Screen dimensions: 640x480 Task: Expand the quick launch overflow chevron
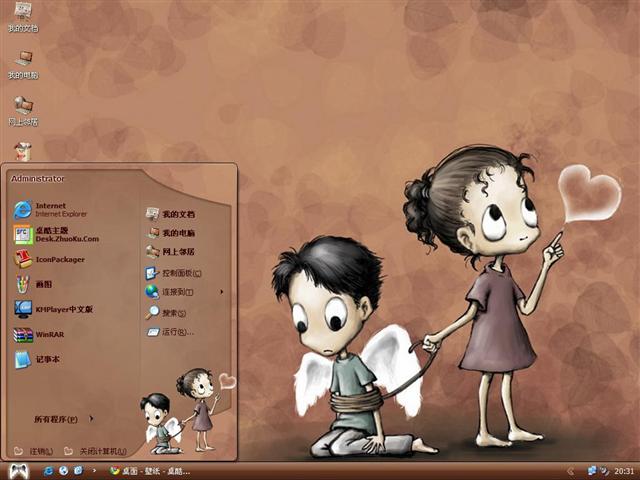tap(94, 471)
